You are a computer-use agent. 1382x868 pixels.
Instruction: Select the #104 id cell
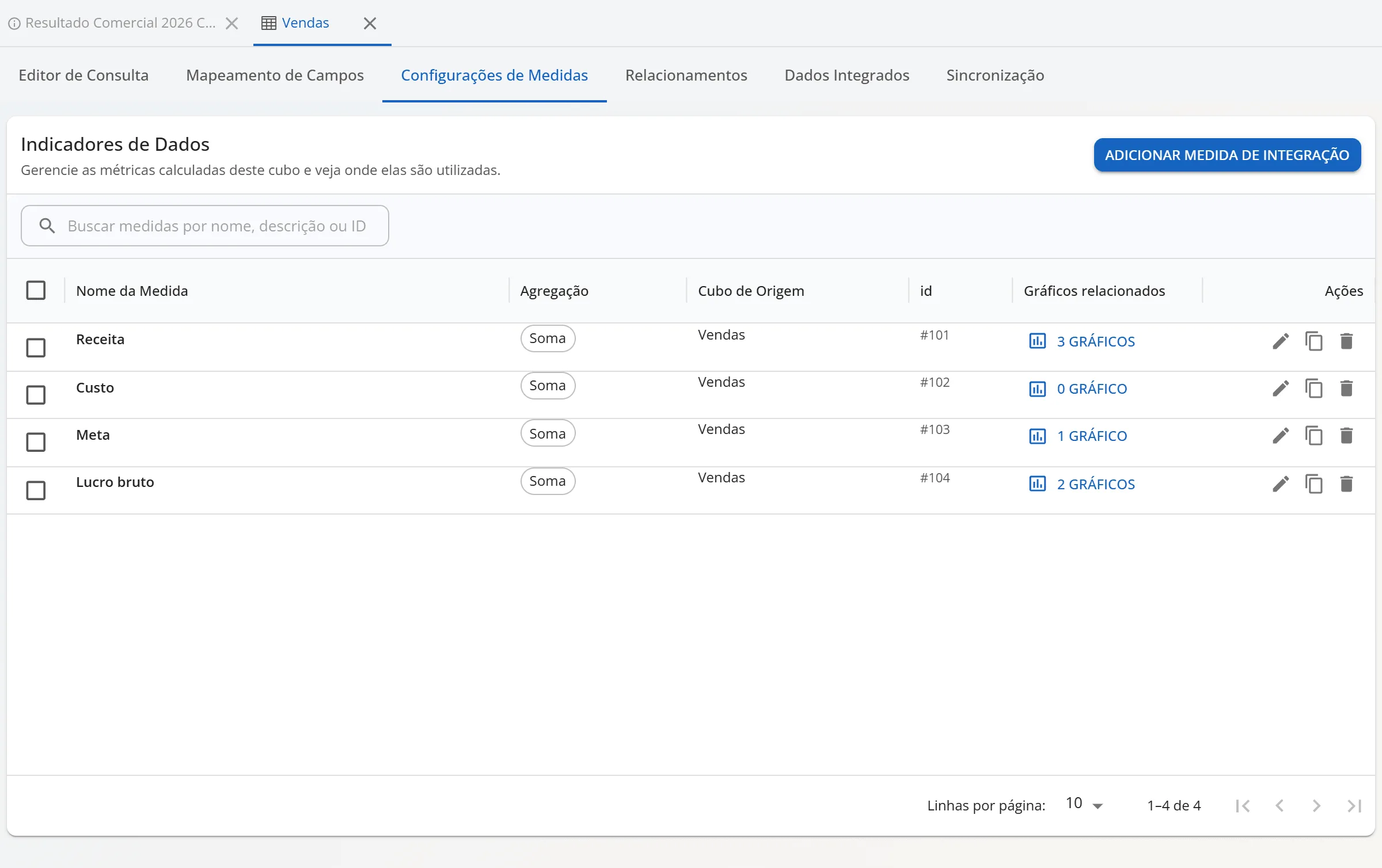pyautogui.click(x=935, y=478)
